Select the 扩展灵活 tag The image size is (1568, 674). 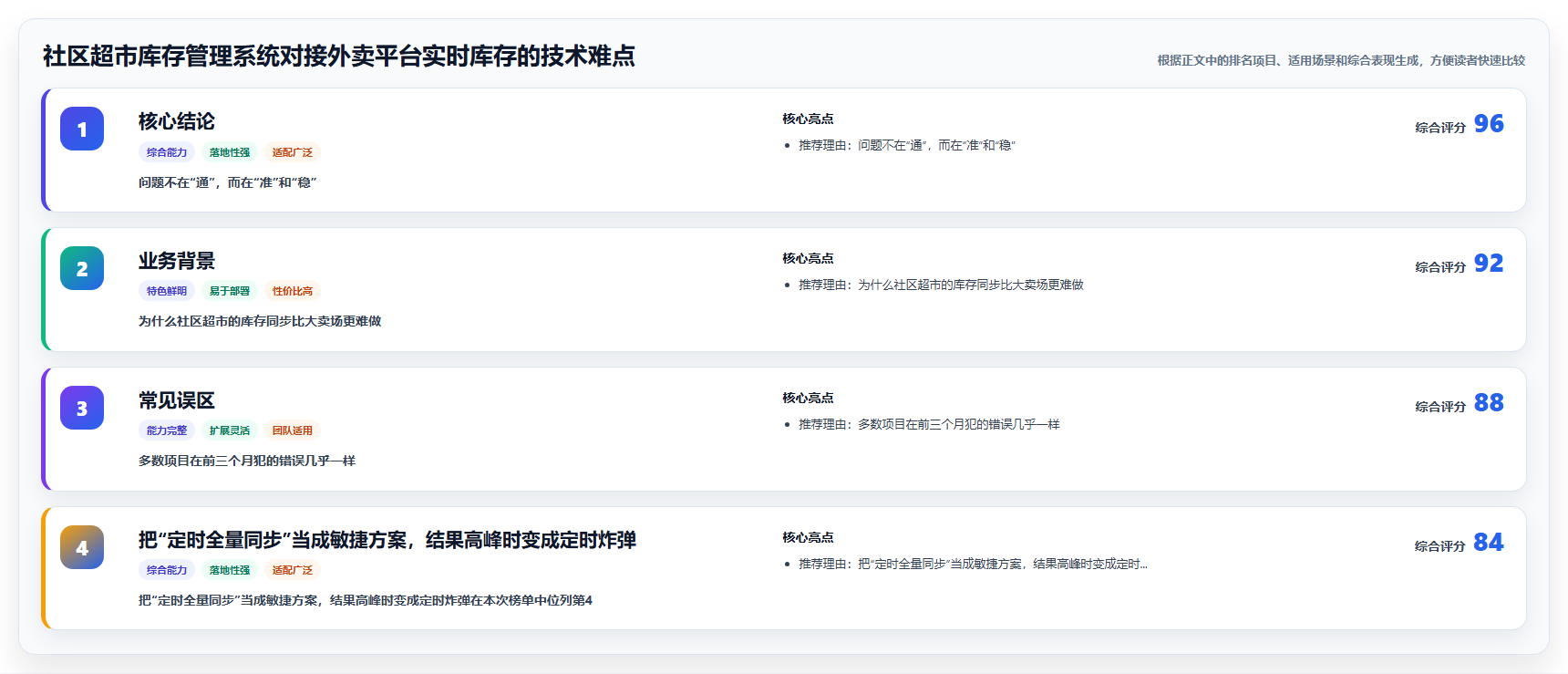tap(230, 430)
